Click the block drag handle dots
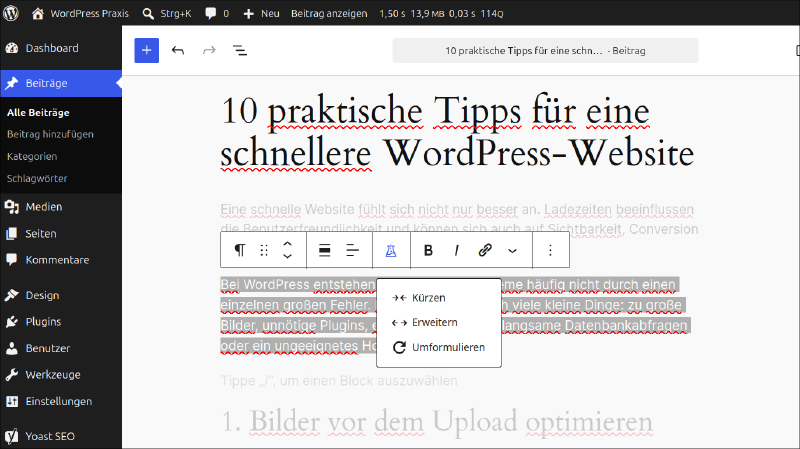 264,250
